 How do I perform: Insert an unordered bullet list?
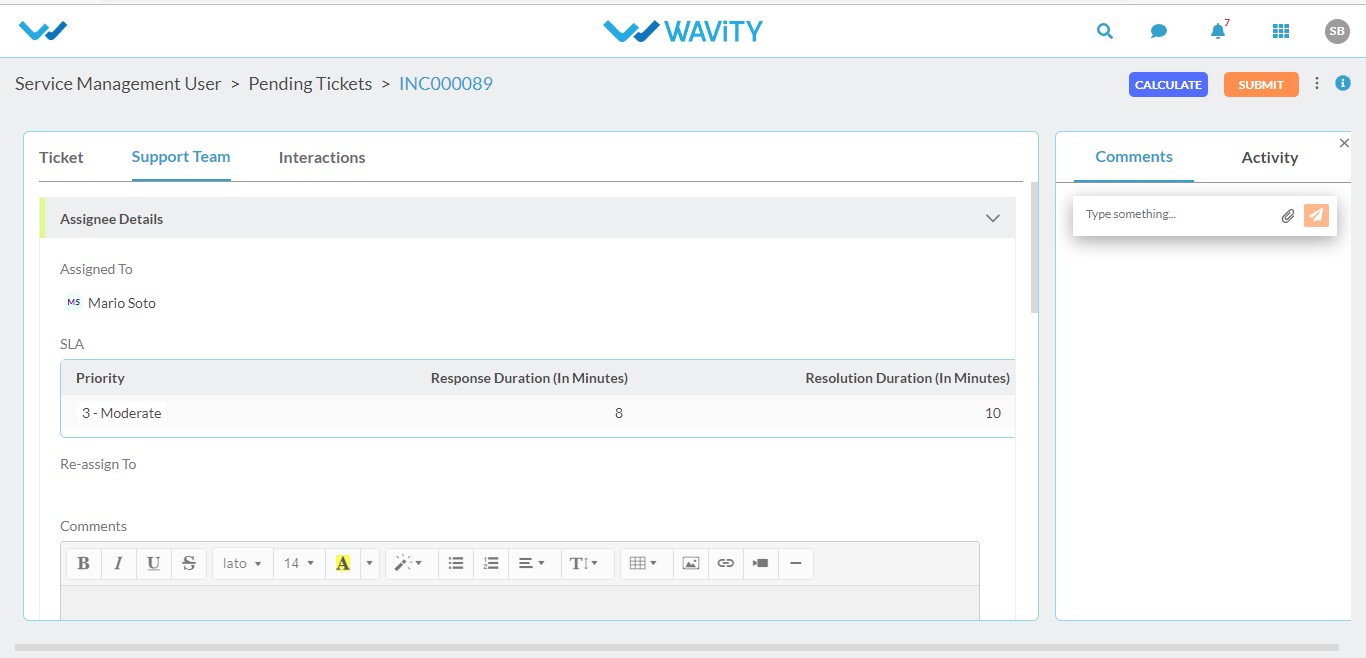click(456, 563)
